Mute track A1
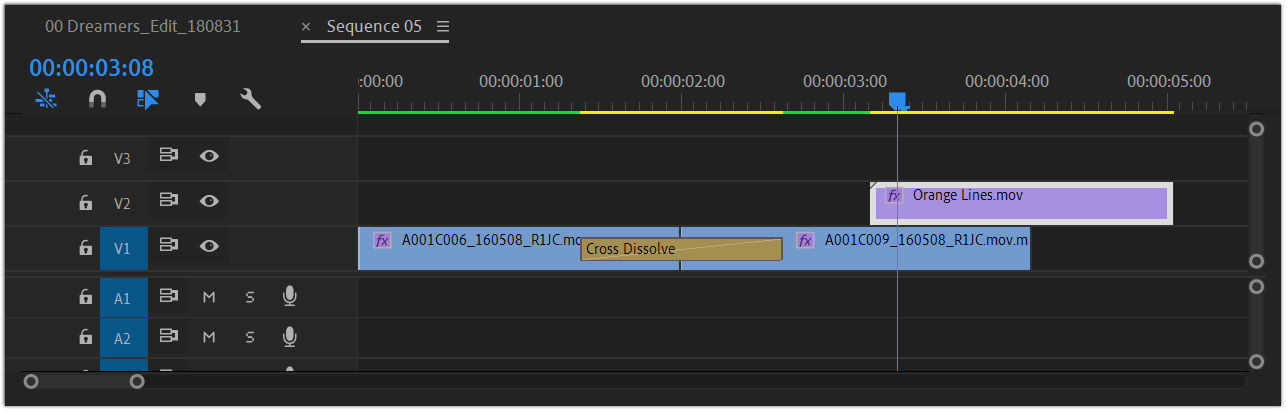This screenshot has height=412, width=1287. 209,297
